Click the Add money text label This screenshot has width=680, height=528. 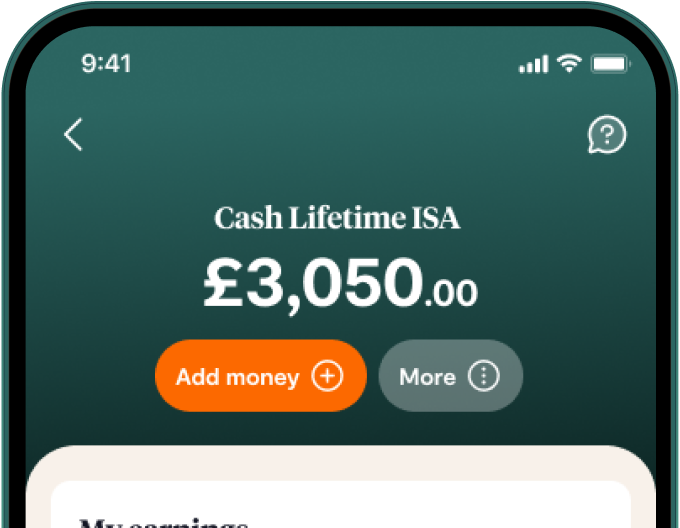(237, 377)
